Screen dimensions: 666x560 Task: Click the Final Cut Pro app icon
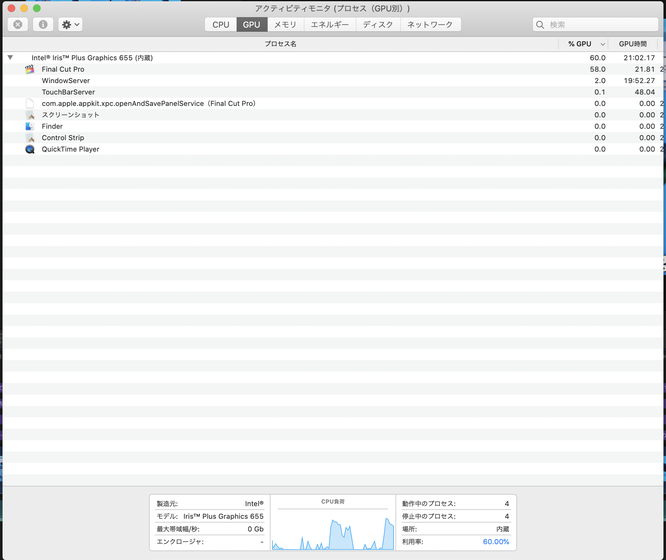(29, 69)
